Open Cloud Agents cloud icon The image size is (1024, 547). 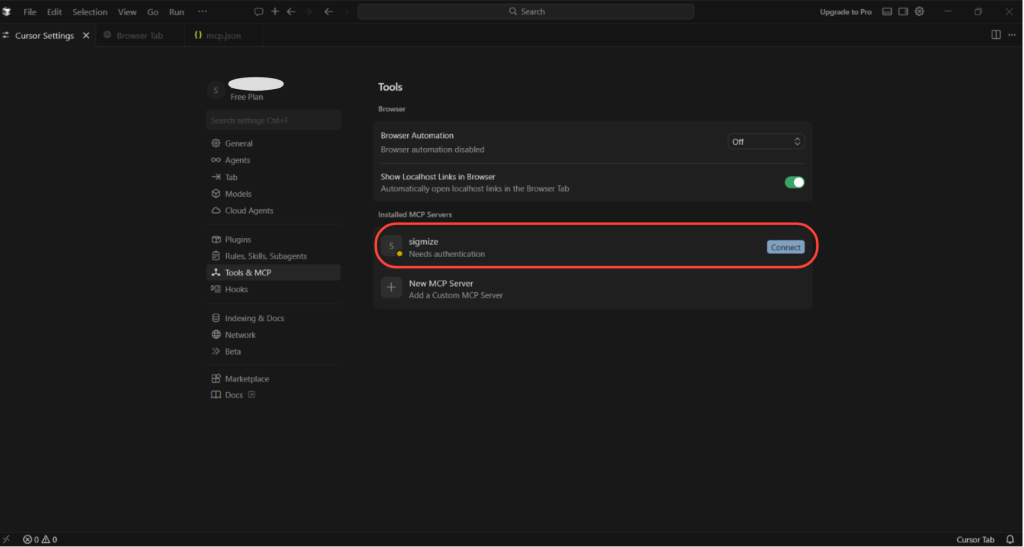(216, 211)
